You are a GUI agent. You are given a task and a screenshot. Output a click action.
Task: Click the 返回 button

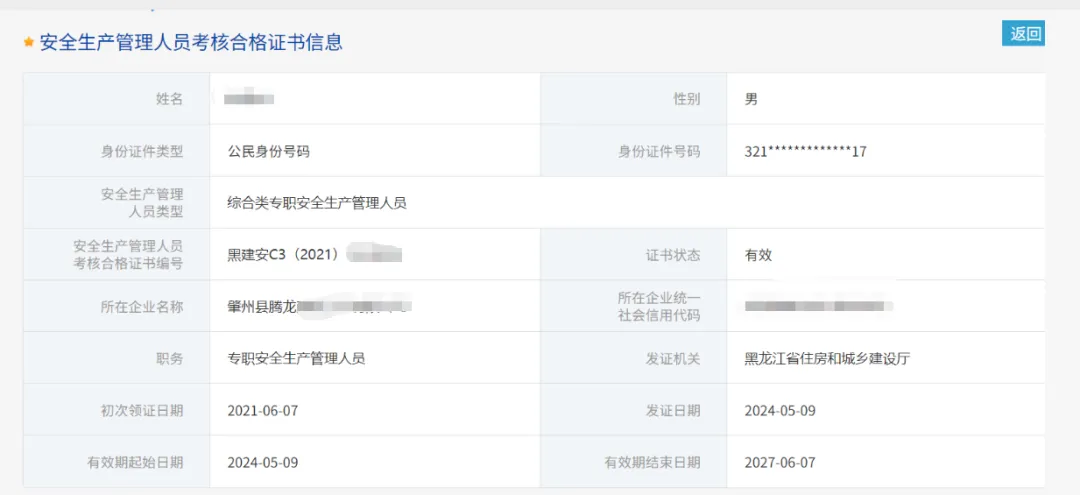[1023, 33]
